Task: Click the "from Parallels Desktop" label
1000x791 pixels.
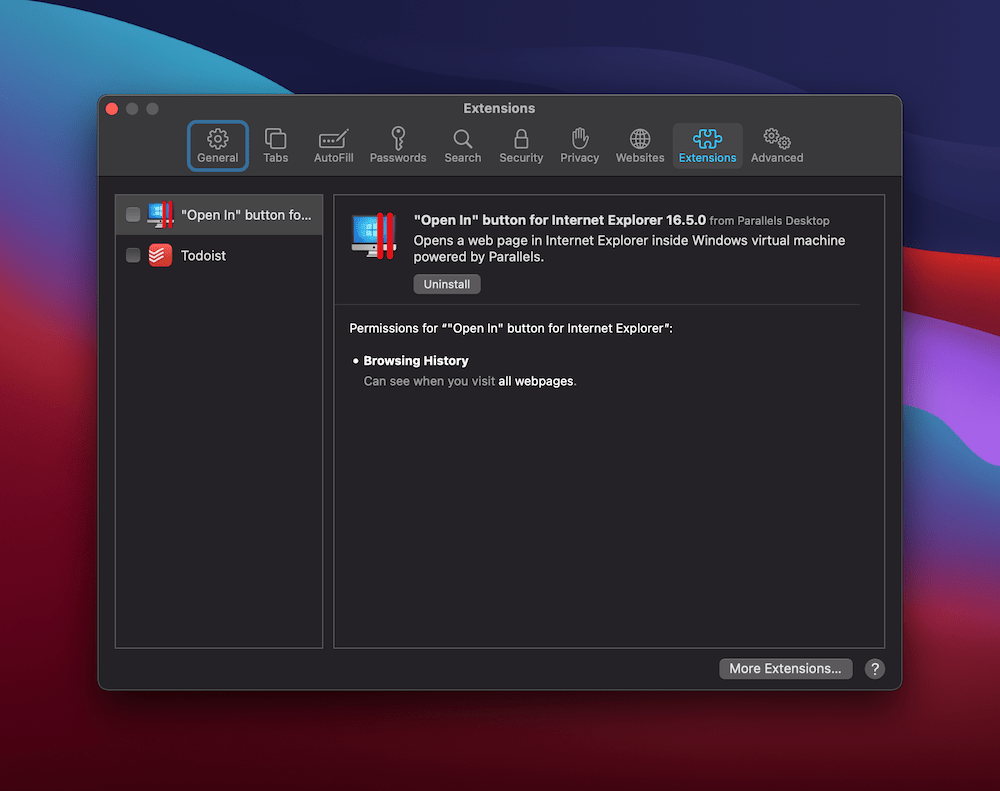Action: [x=769, y=221]
